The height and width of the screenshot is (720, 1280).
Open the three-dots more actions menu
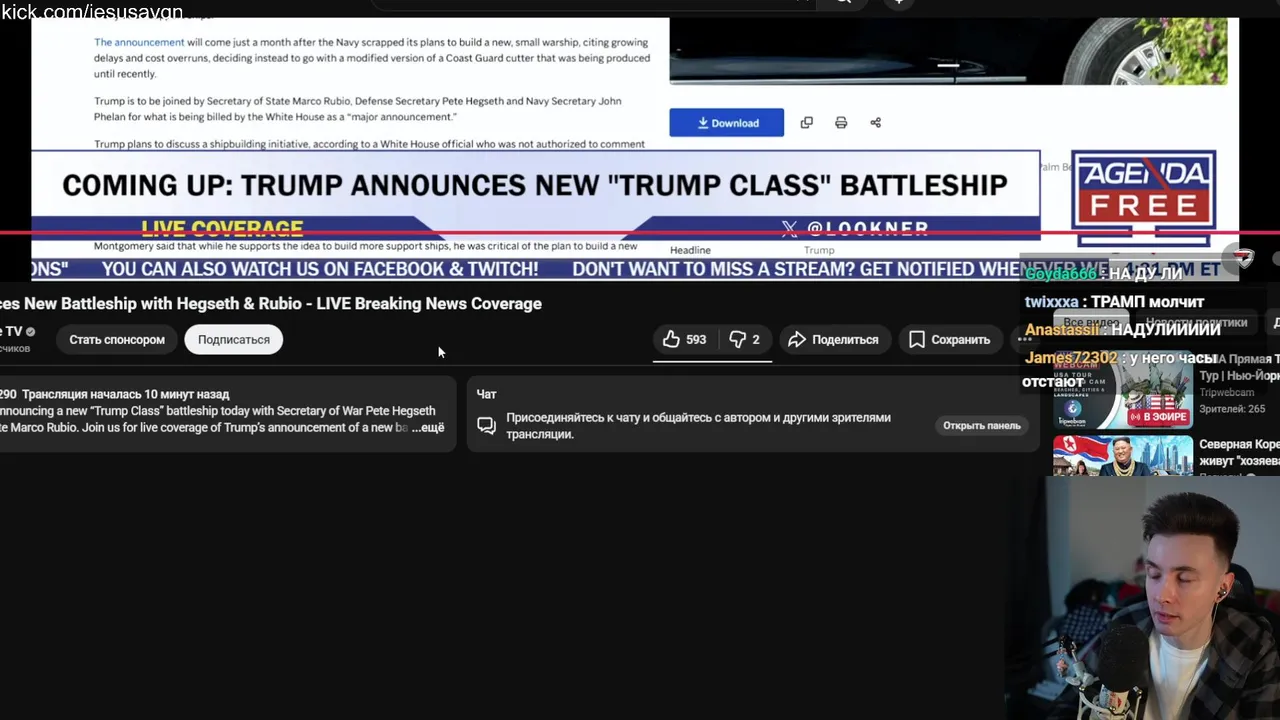click(x=1024, y=340)
